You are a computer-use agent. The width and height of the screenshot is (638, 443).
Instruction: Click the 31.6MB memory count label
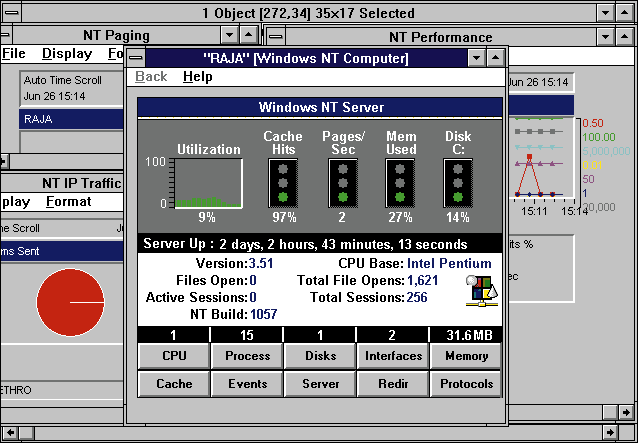pos(469,335)
